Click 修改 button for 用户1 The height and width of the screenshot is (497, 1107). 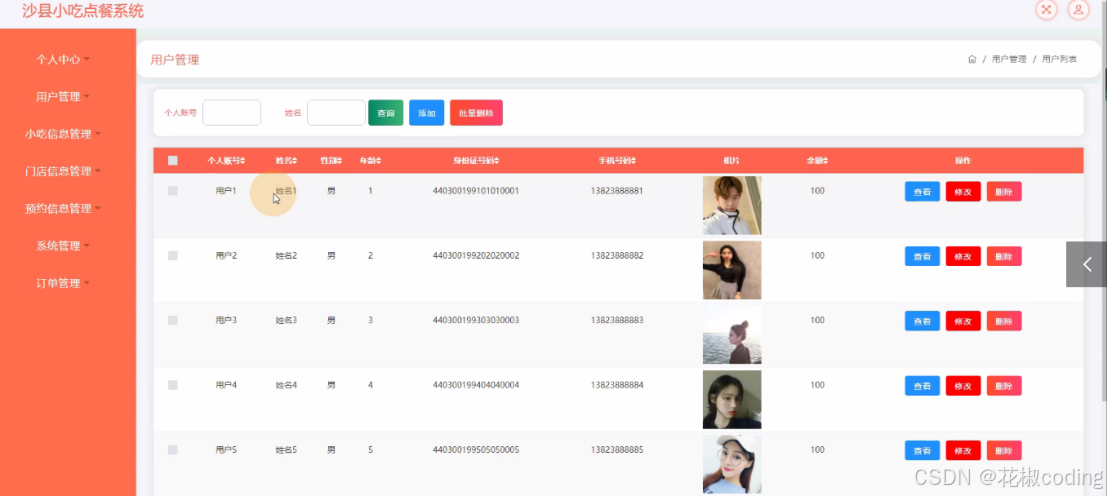point(963,191)
